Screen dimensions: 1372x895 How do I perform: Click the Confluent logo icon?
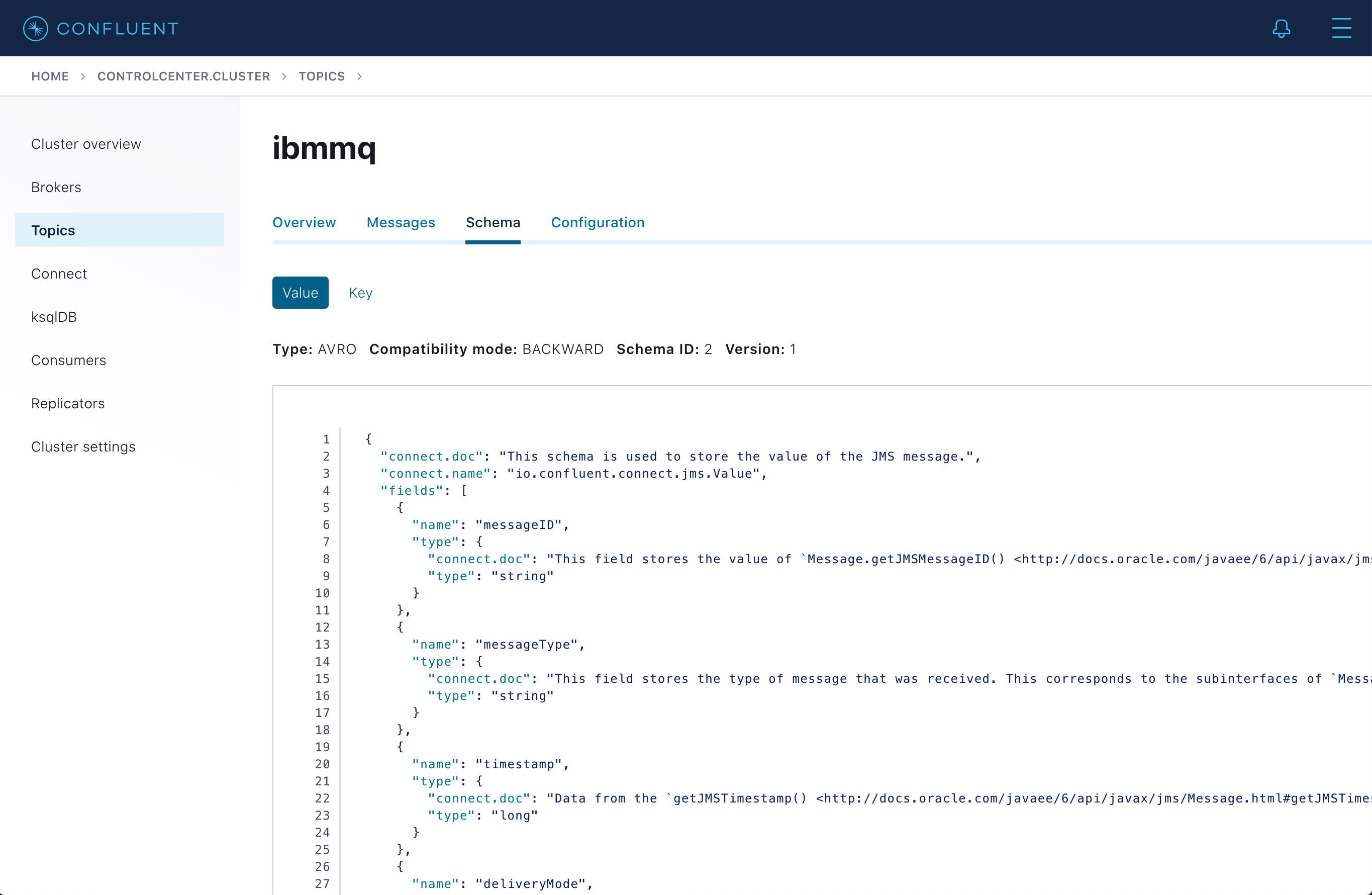[34, 27]
